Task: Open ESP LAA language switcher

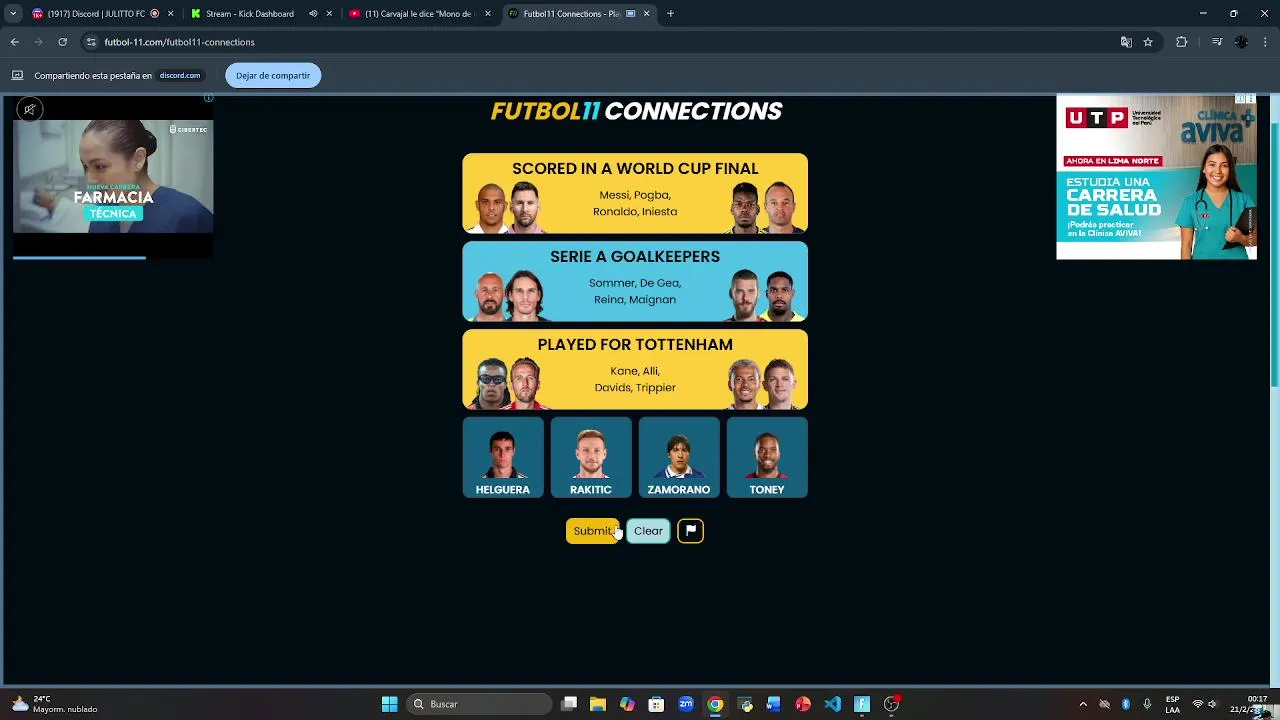Action: 1172,704
